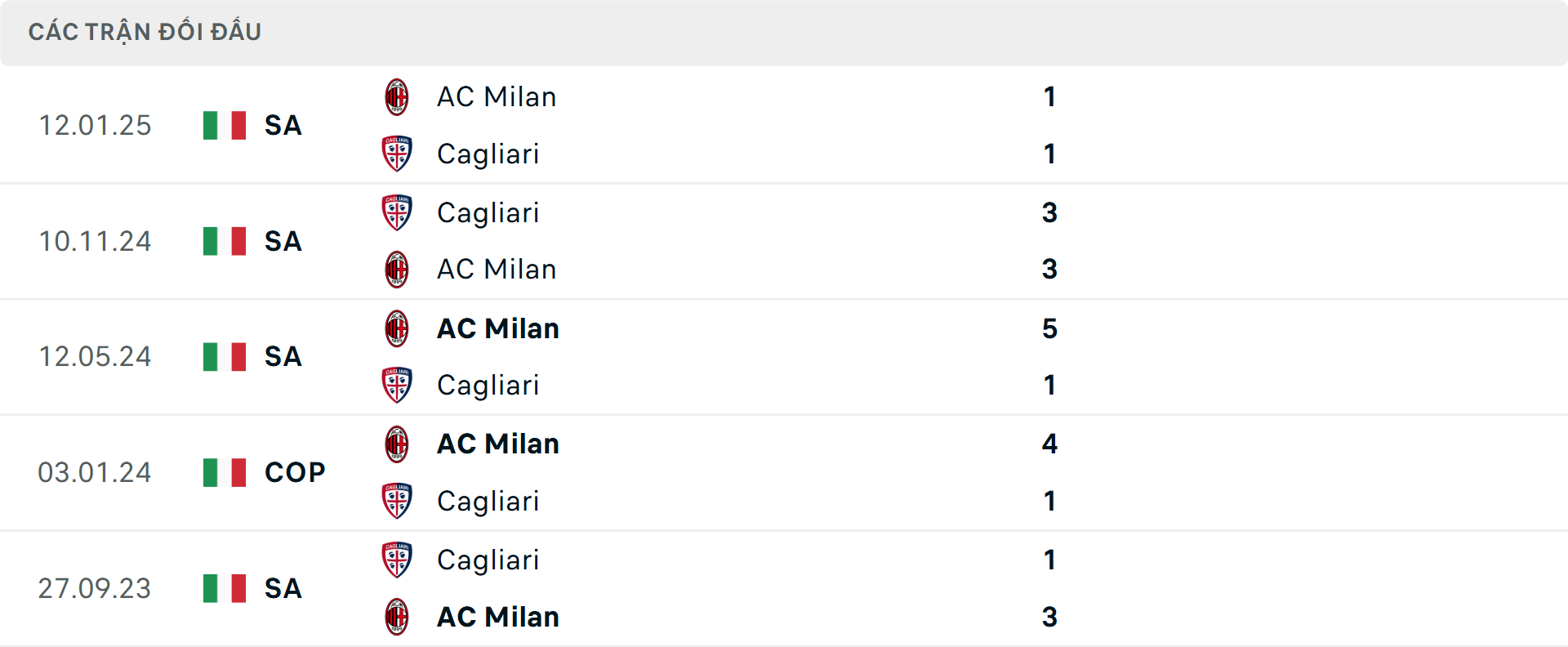Open the AC Milan team page from the top row
This screenshot has height=647, width=1568.
tap(495, 96)
